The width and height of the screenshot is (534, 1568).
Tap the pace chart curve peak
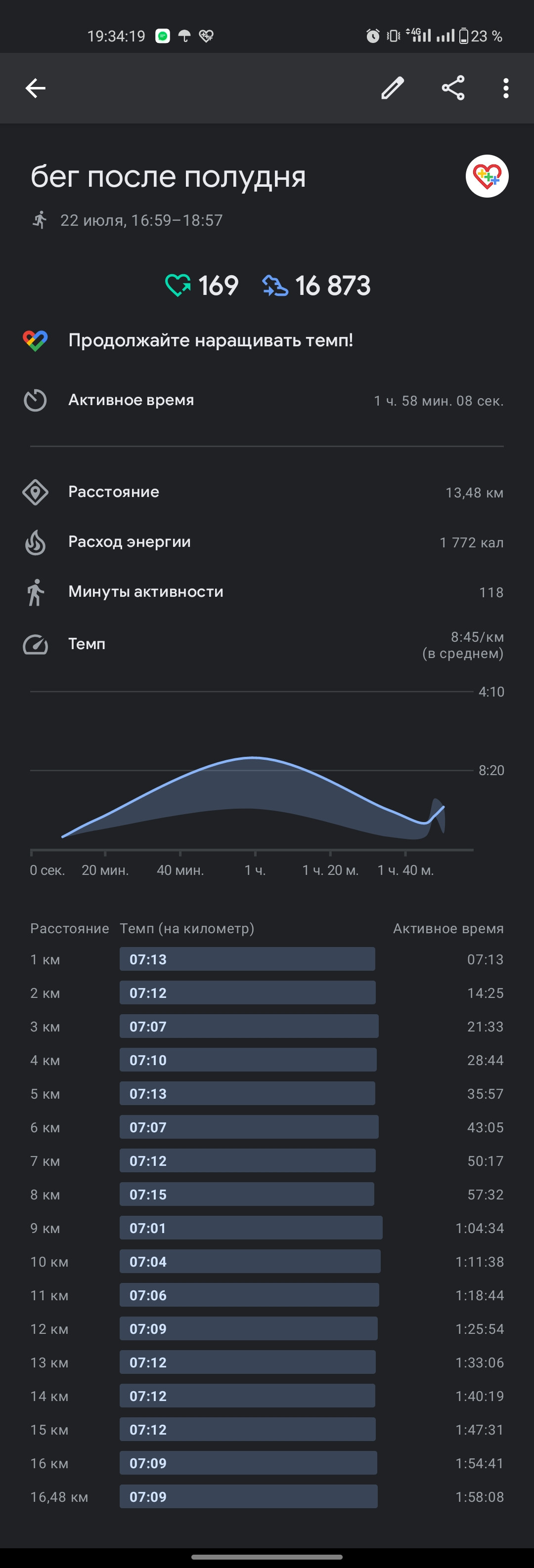pos(253,758)
